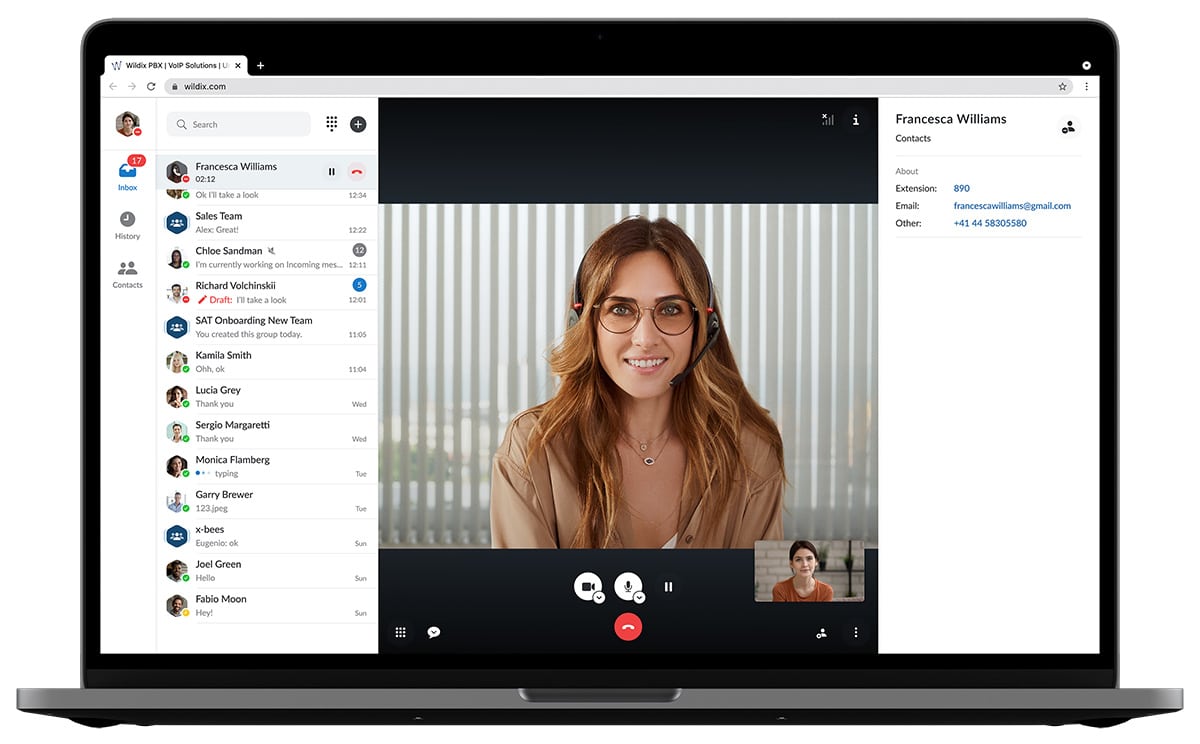
Task: Click the Francesca Williams name in details panel
Action: (951, 119)
